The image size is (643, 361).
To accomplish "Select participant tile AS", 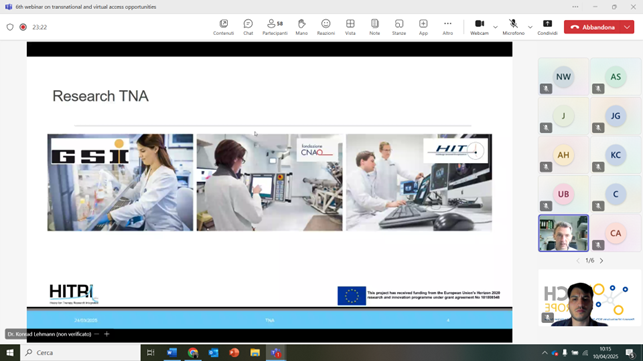I will pyautogui.click(x=616, y=77).
